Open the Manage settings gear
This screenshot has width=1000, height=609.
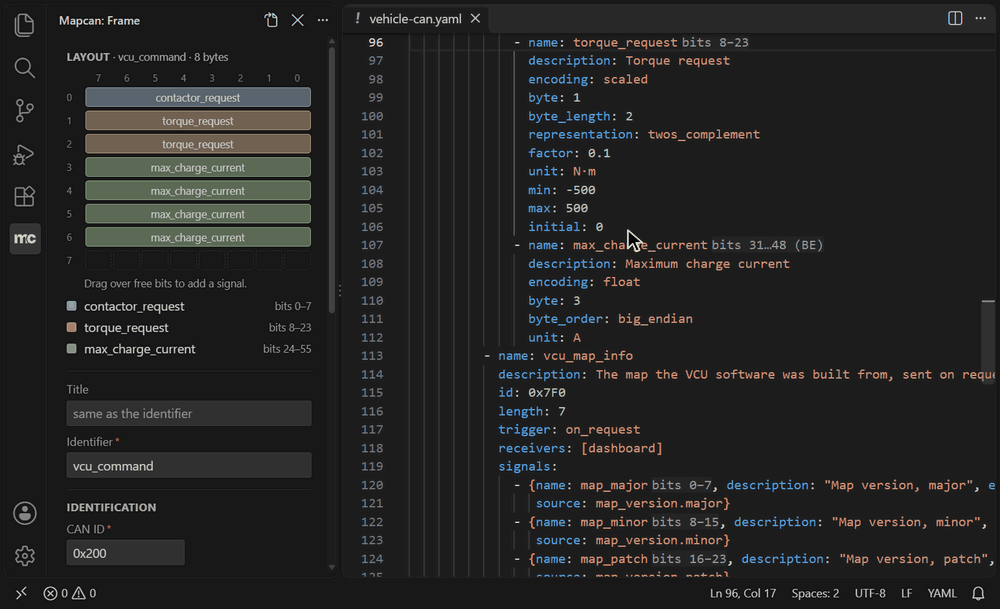point(25,556)
